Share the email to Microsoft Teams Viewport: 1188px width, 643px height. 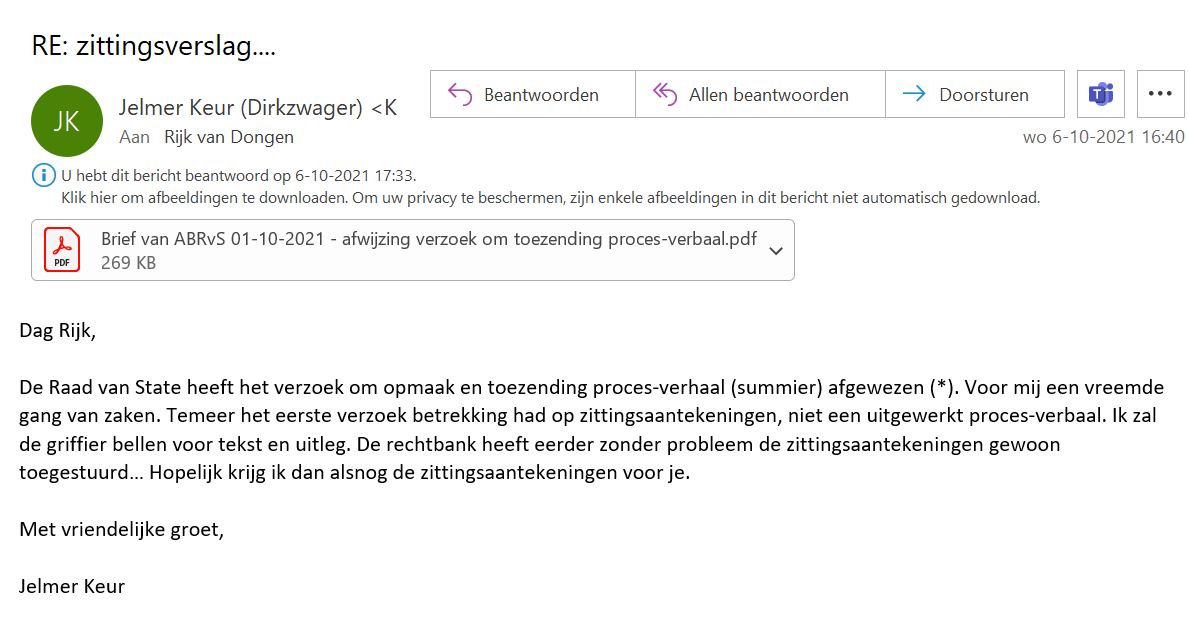1101,94
